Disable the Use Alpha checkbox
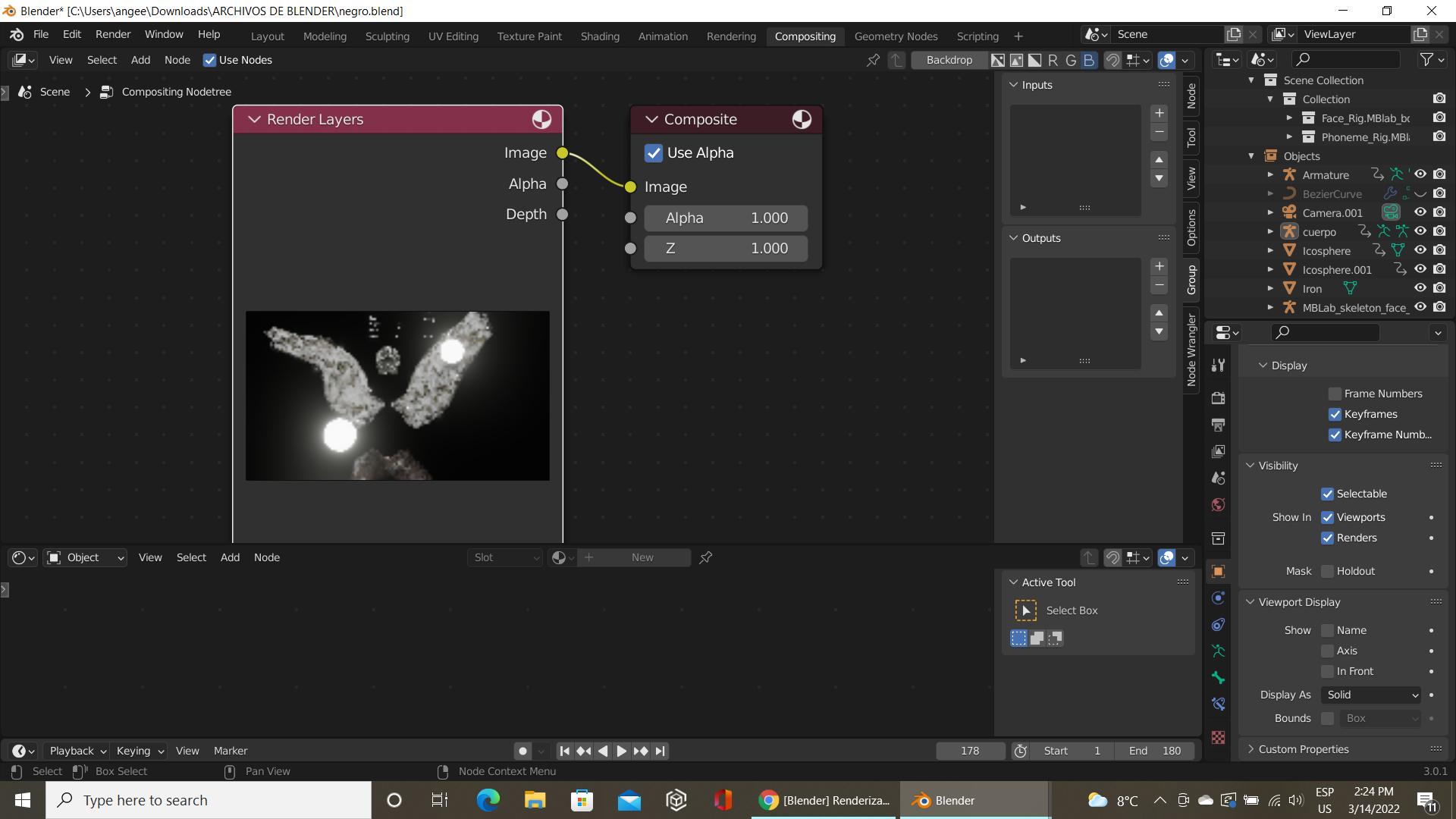1456x819 pixels. [x=654, y=152]
